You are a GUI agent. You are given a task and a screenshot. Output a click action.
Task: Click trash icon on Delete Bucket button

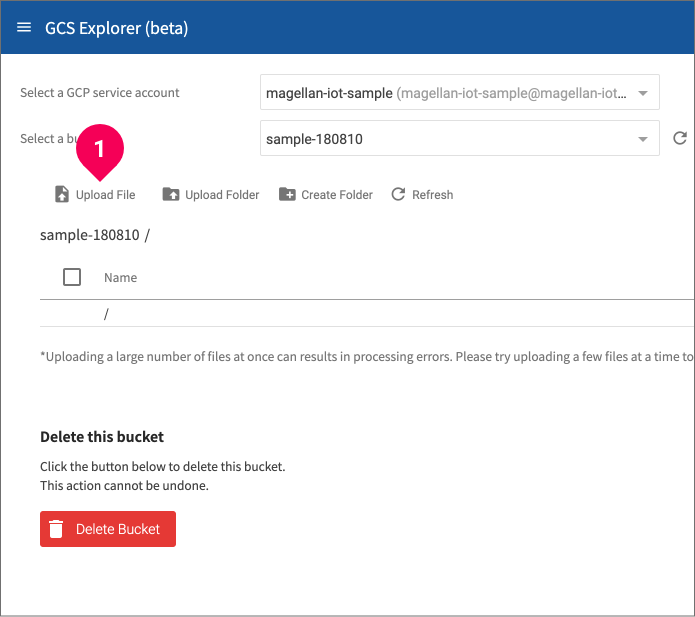click(56, 529)
